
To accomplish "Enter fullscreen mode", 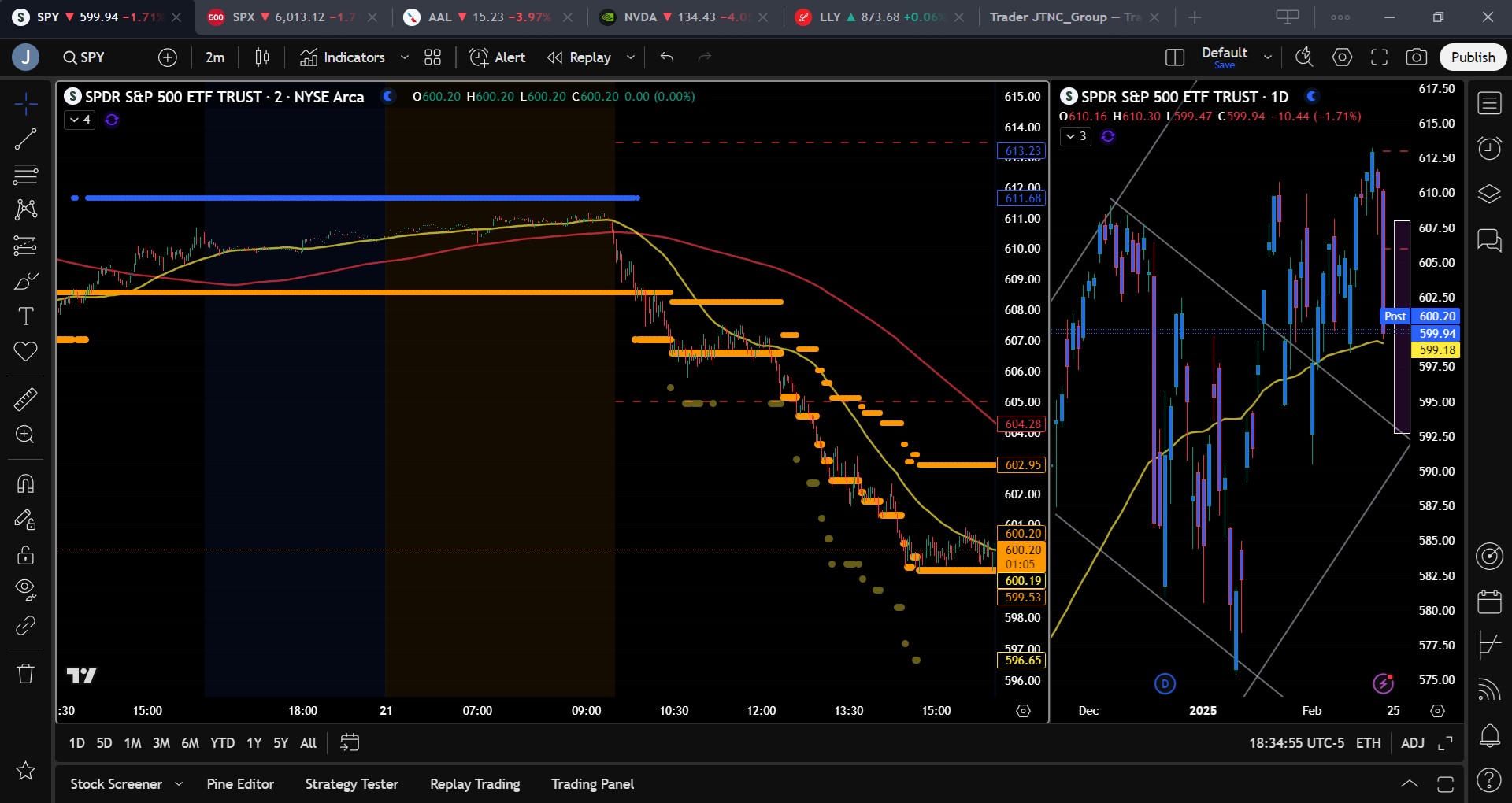I will (1379, 57).
